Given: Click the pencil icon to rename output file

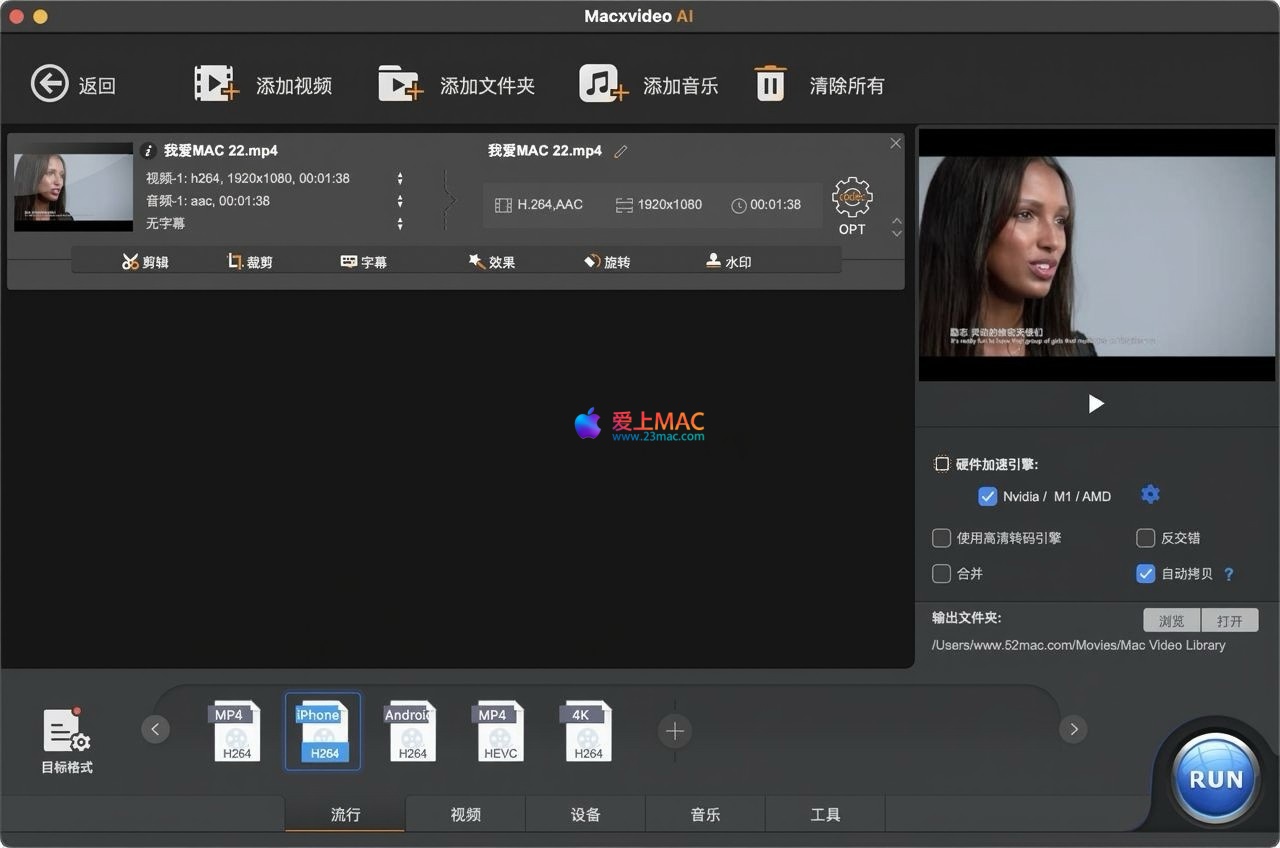Looking at the screenshot, I should (621, 151).
